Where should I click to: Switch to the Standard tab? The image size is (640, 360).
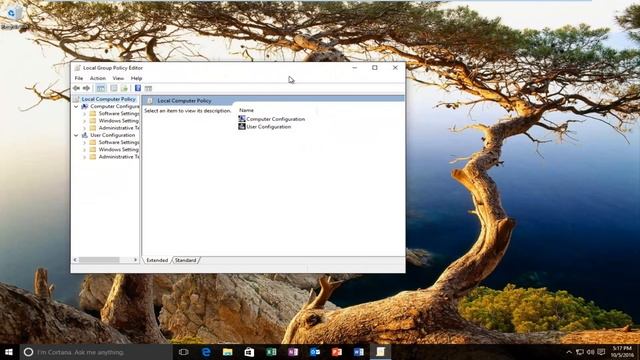186,260
